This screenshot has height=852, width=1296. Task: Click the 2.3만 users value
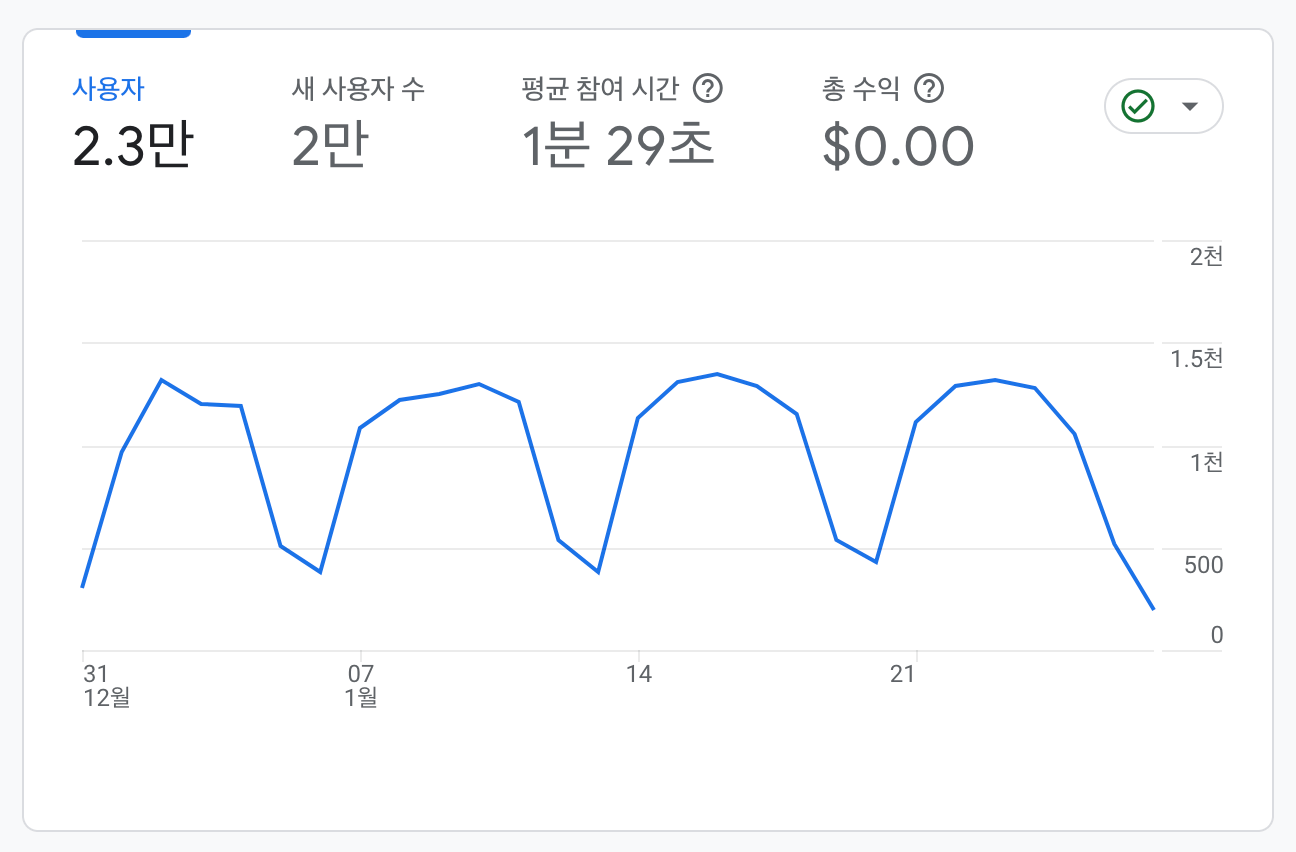(x=132, y=146)
